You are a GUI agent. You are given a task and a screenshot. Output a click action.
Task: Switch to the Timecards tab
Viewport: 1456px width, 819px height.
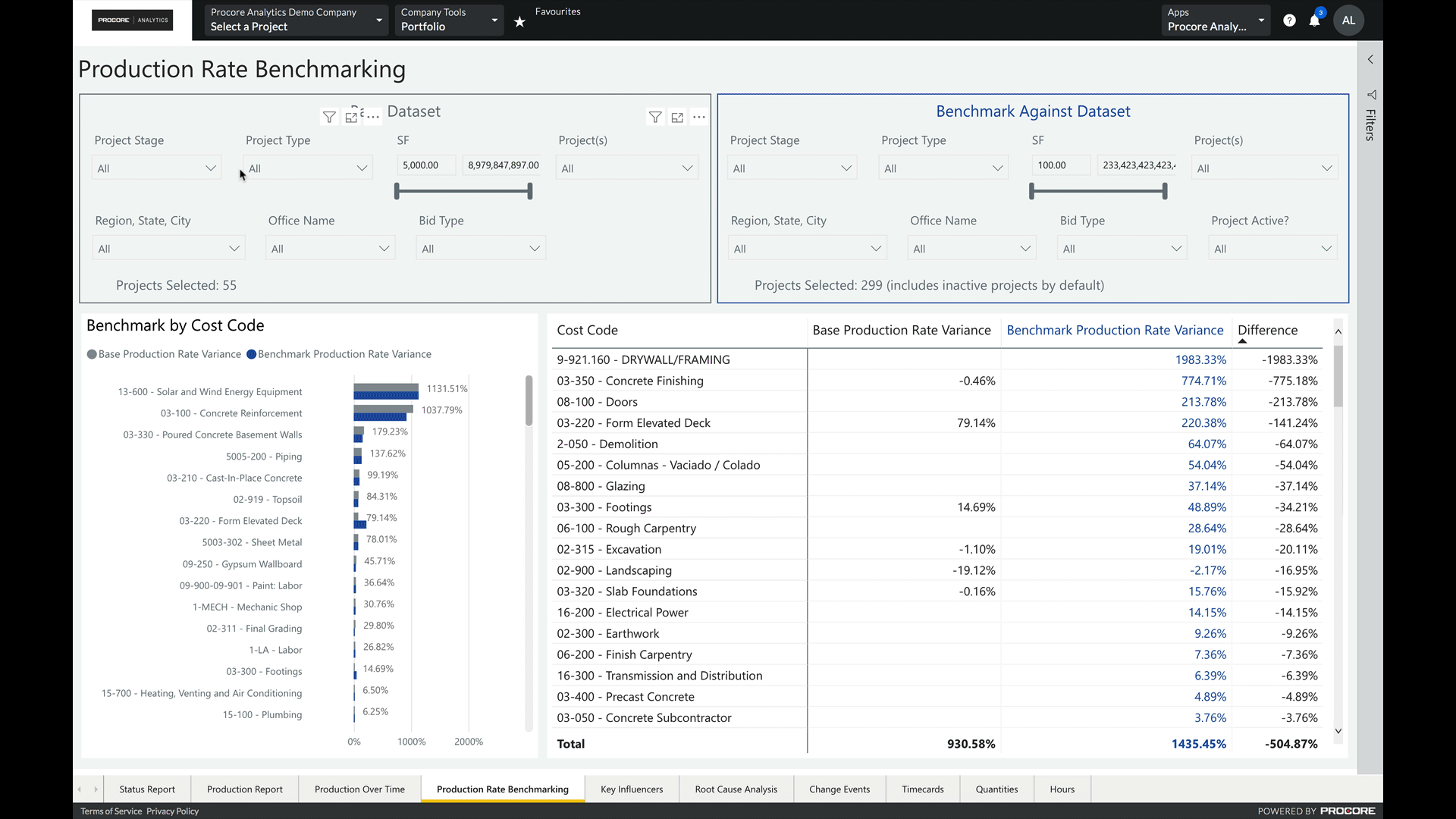pos(923,789)
